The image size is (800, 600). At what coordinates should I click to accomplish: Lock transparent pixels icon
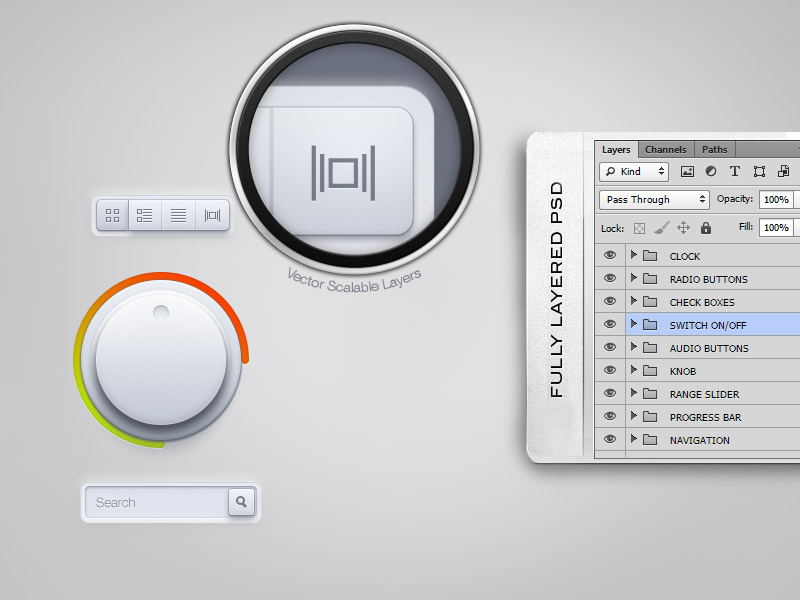(x=639, y=228)
